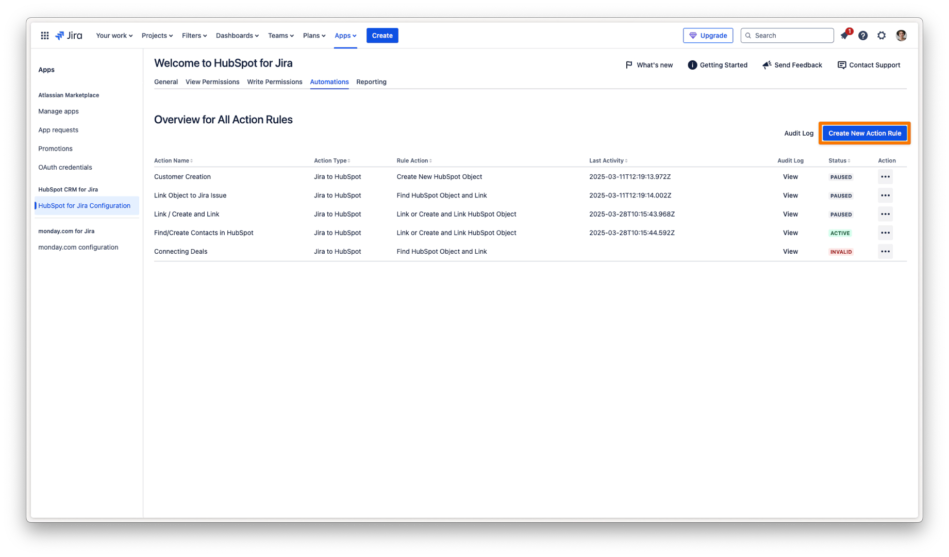Open Getting Started
Image resolution: width=949 pixels, height=557 pixels.
coord(717,65)
